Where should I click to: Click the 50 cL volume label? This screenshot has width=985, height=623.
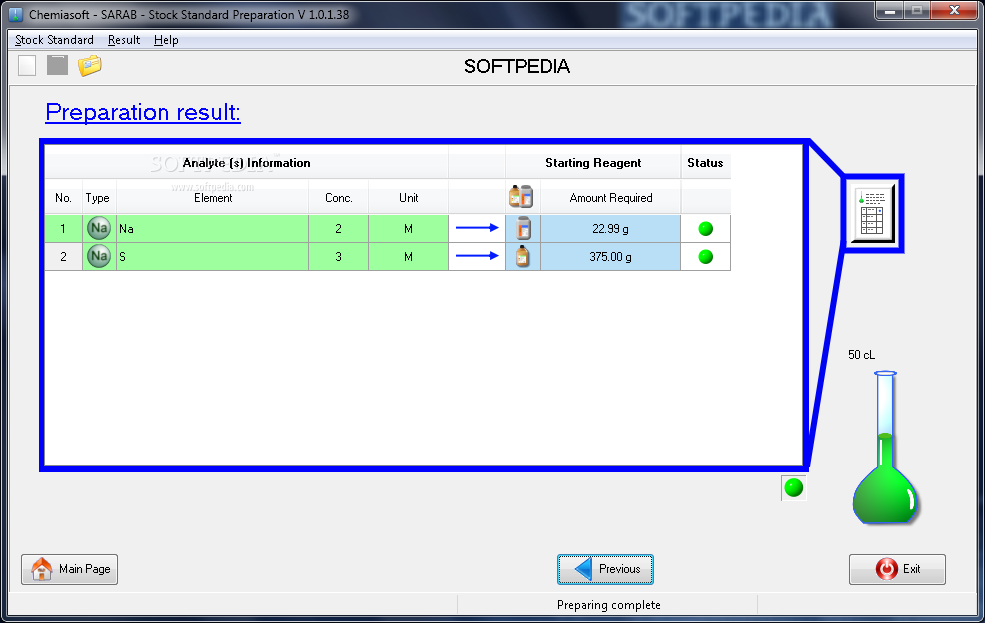(861, 355)
